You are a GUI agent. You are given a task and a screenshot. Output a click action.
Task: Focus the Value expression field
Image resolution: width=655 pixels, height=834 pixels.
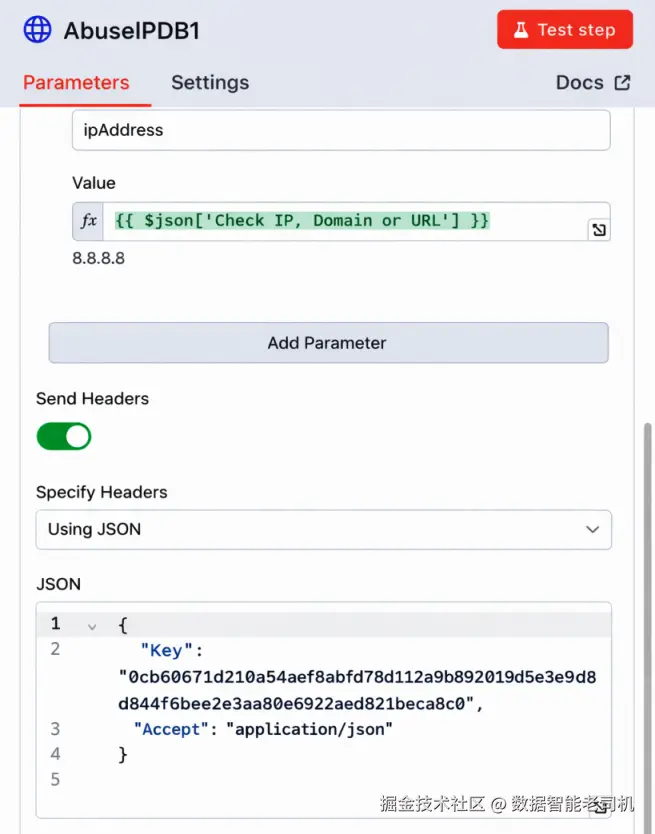(340, 221)
